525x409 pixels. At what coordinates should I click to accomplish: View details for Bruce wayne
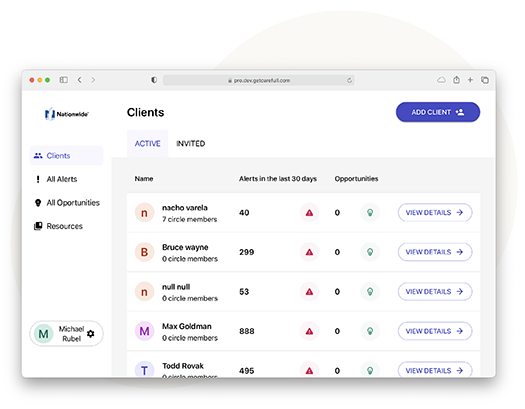(x=435, y=252)
